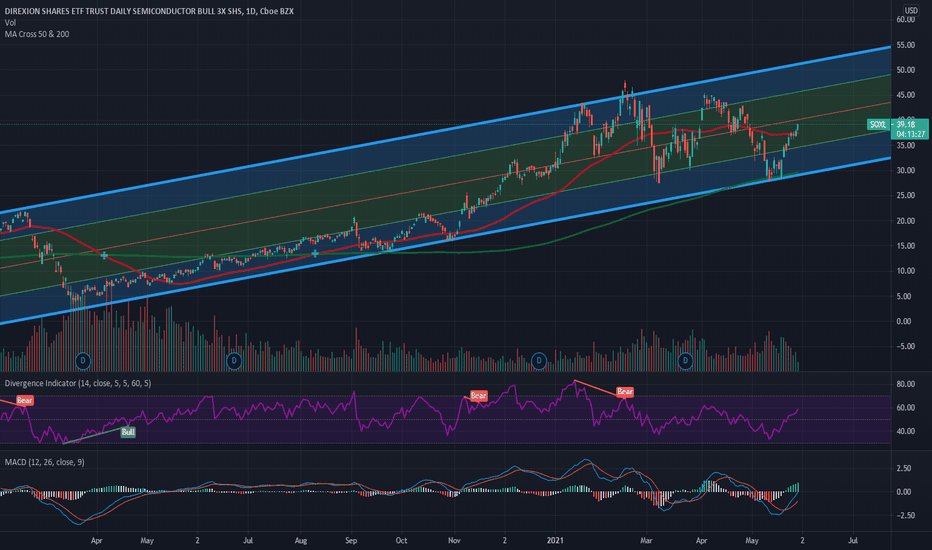Click the 20.00 price axis label
This screenshot has width=932, height=550.
(x=905, y=221)
